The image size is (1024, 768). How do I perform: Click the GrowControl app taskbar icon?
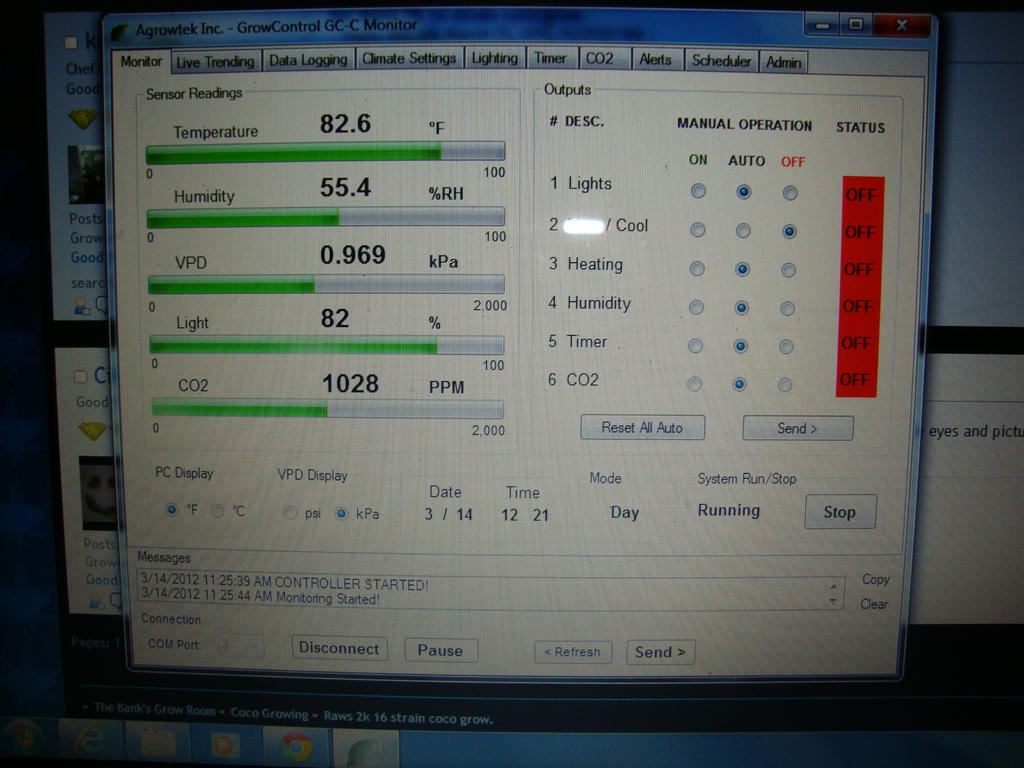click(366, 749)
